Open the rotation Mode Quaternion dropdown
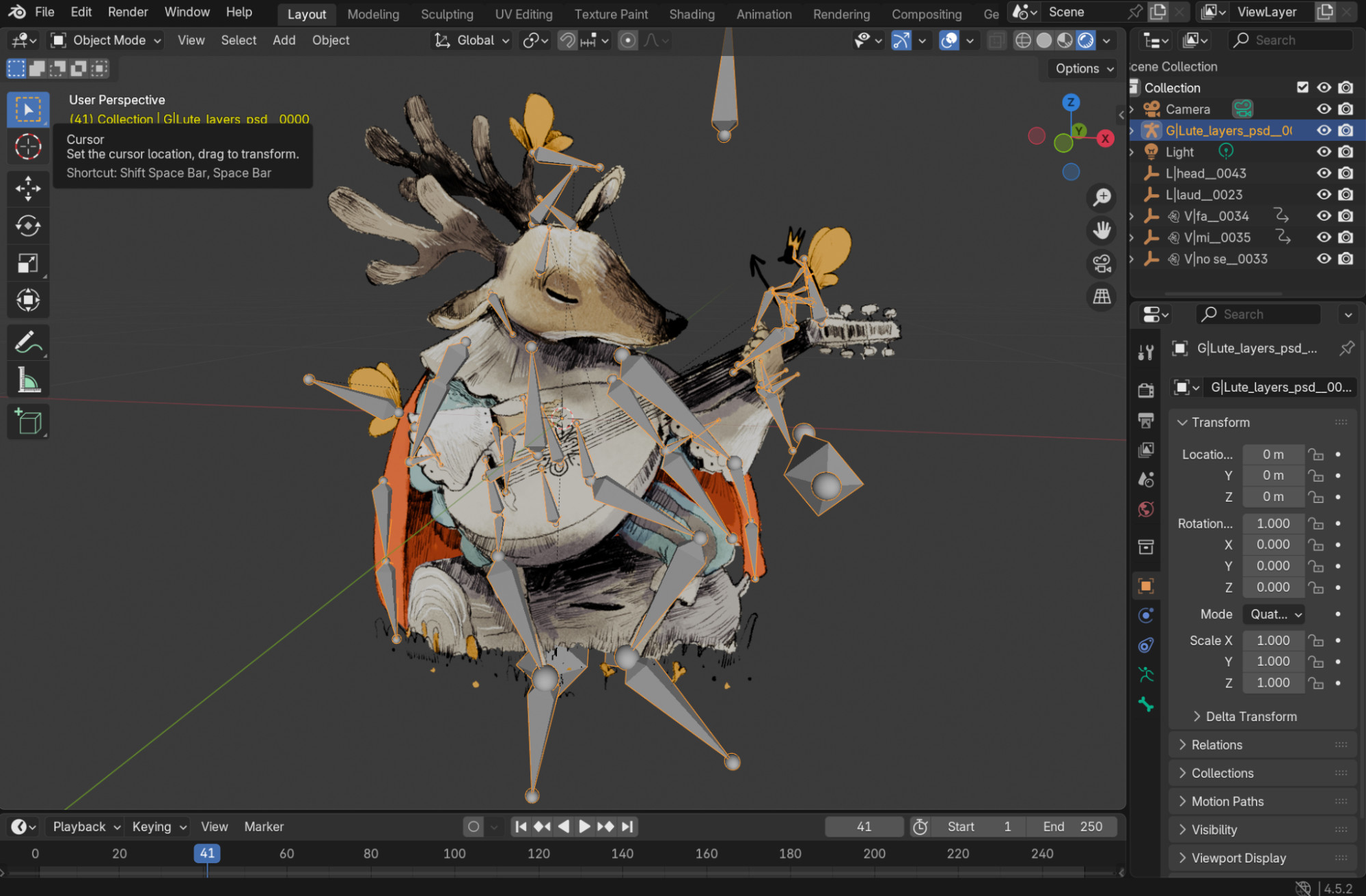 pyautogui.click(x=1274, y=614)
